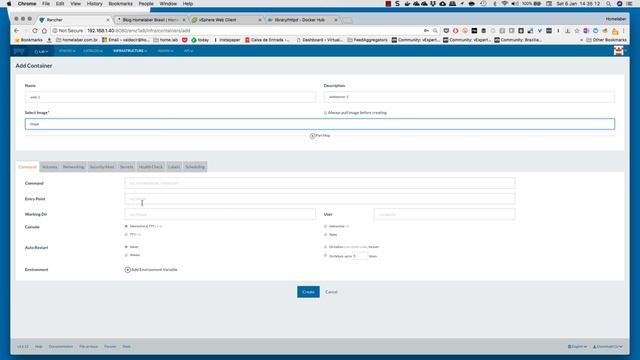Open the Download CLI dropdown
The image size is (640, 360).
tap(607, 347)
